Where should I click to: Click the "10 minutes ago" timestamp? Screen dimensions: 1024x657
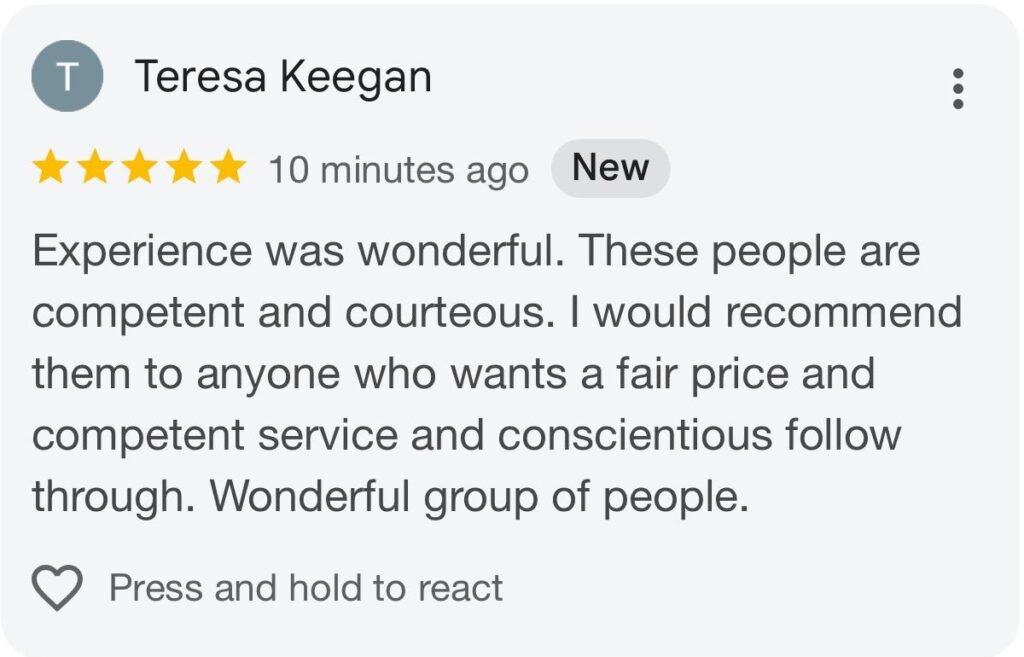398,170
